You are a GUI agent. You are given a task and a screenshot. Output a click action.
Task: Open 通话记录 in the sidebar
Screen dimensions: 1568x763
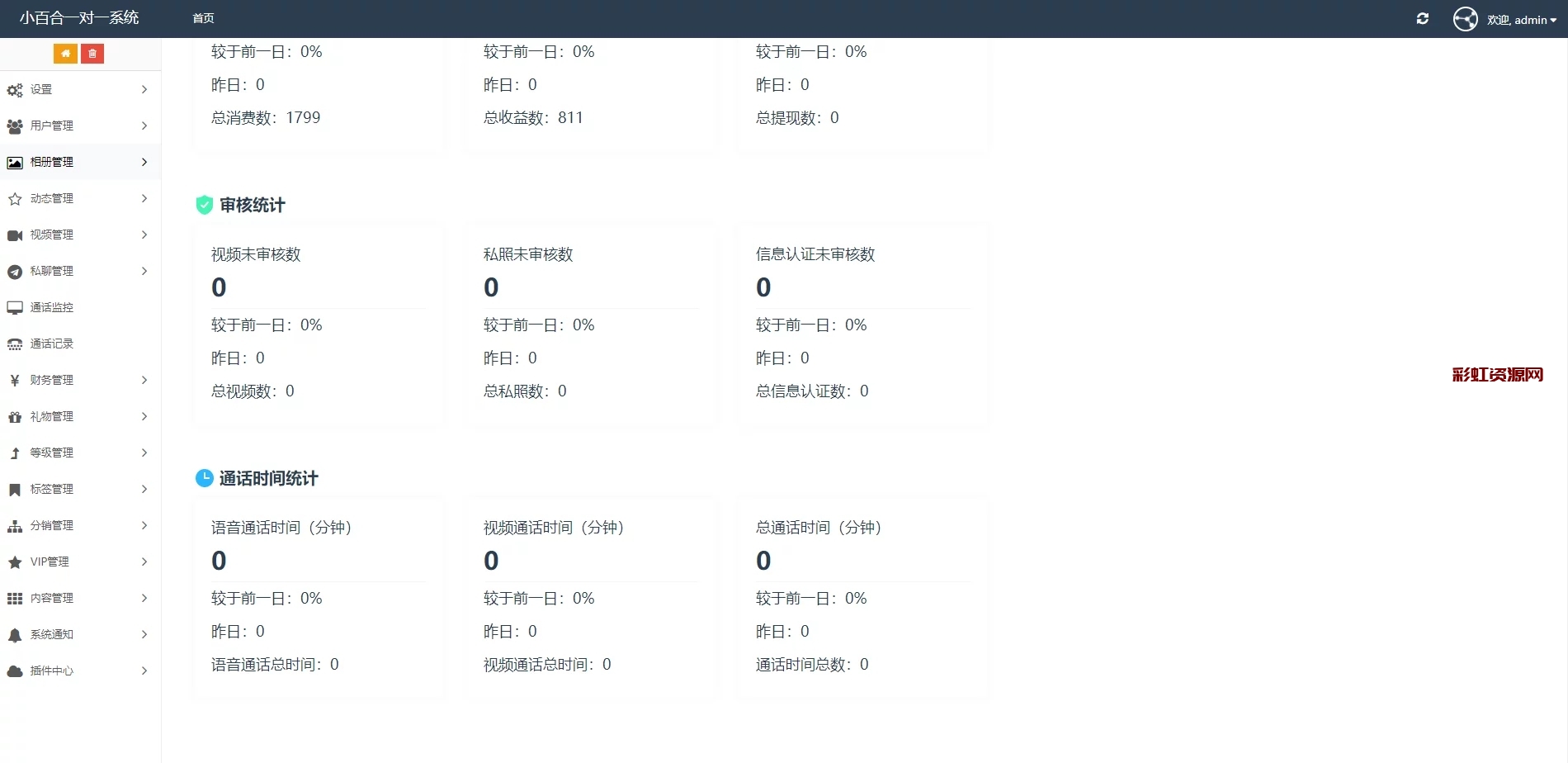(x=51, y=344)
